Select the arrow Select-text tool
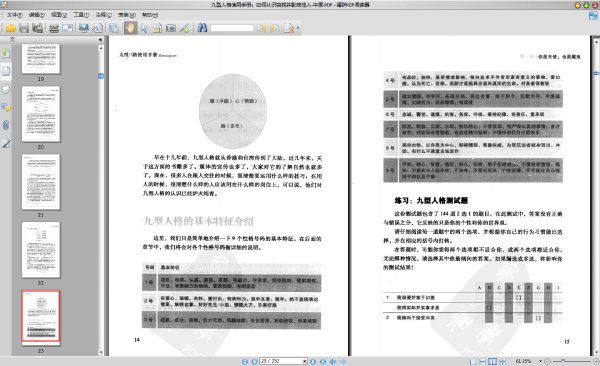This screenshot has height=366, width=600. tap(144, 28)
